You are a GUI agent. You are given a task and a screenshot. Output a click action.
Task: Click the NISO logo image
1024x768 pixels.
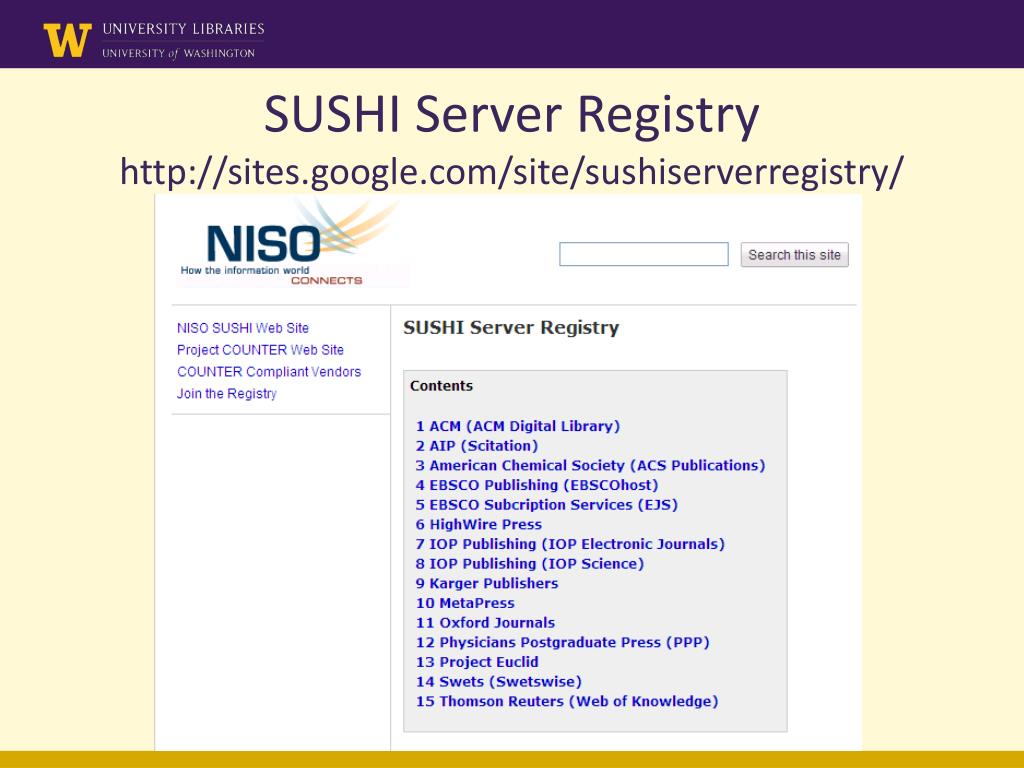click(x=293, y=244)
